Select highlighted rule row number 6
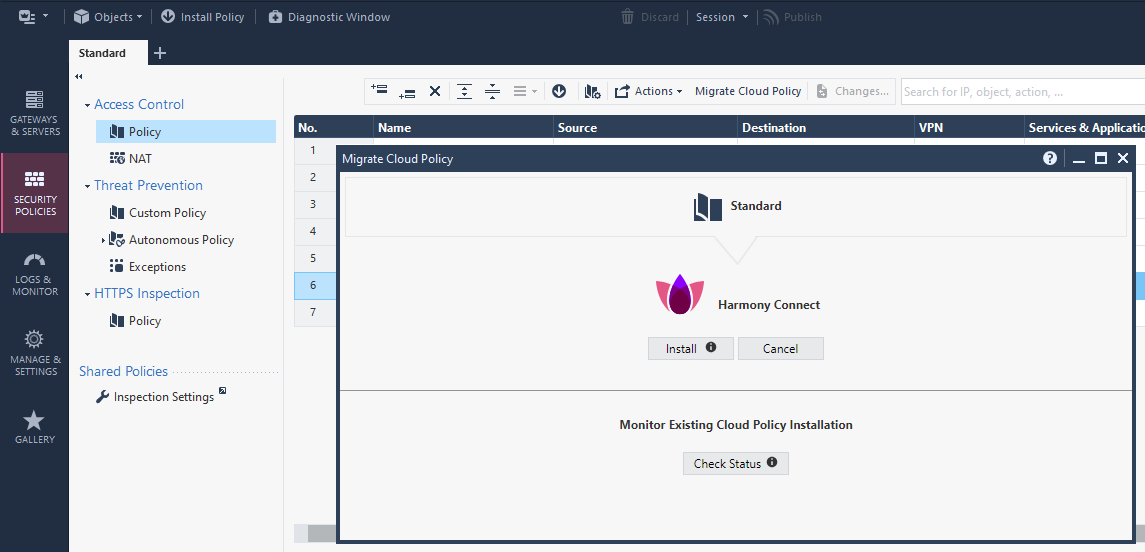This screenshot has width=1145, height=552. point(314,285)
